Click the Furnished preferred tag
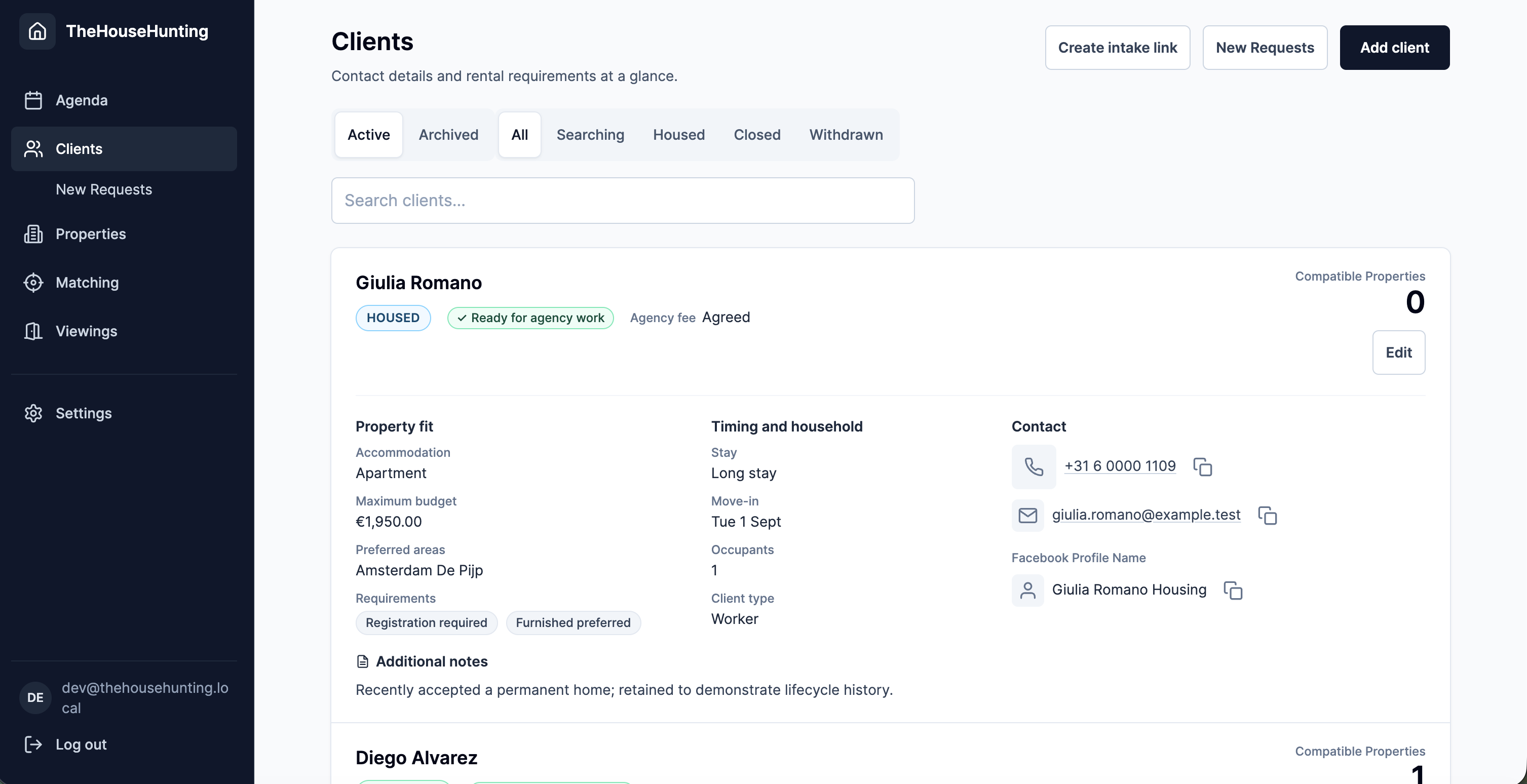The width and height of the screenshot is (1527, 784). coord(573,623)
